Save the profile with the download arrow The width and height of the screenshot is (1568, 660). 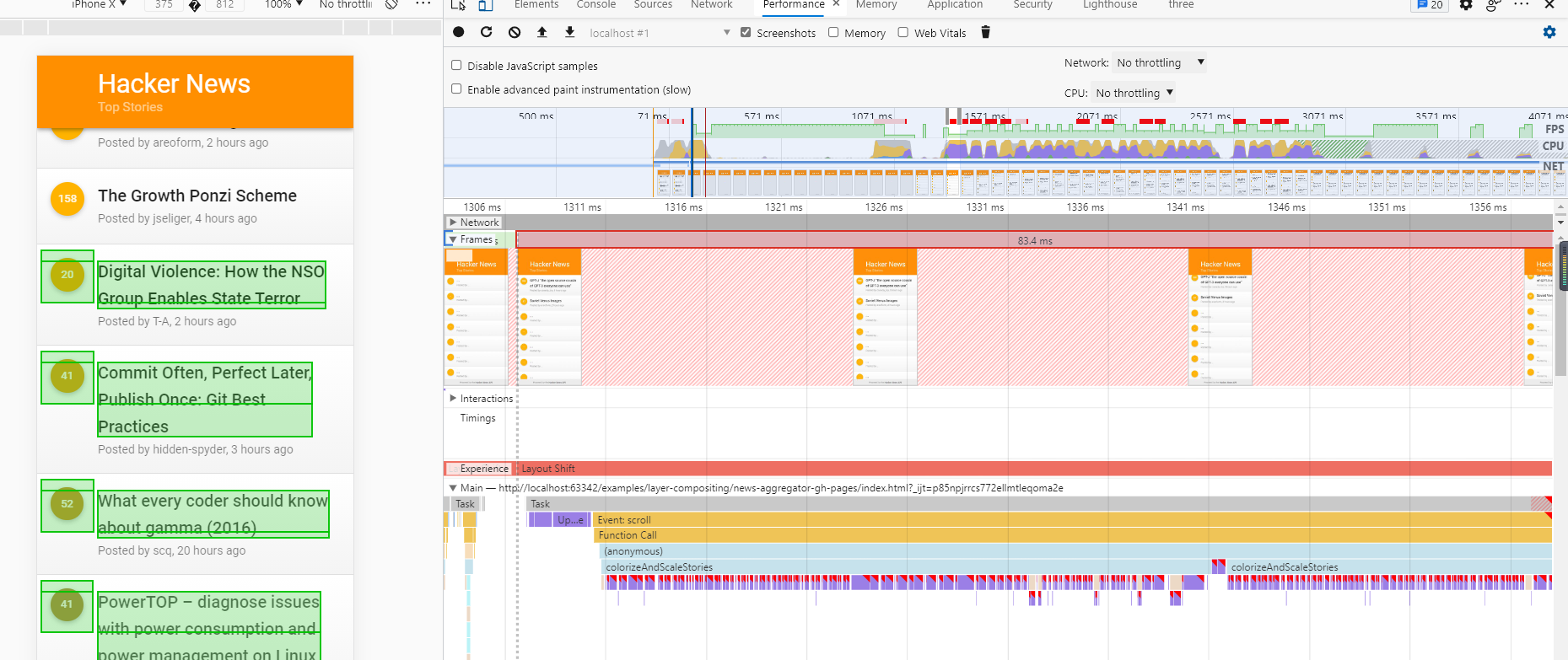coord(570,32)
